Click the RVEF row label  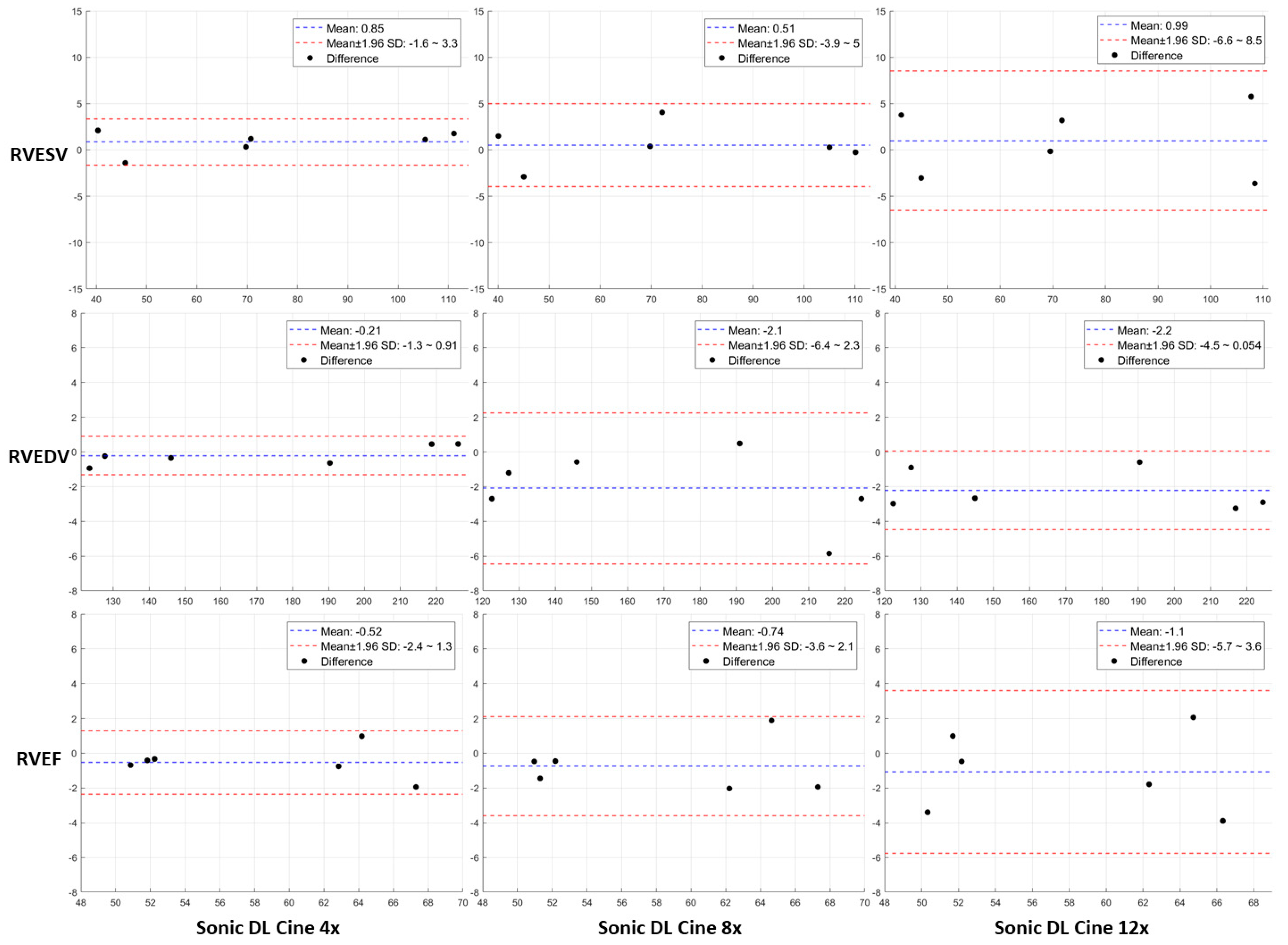pyautogui.click(x=39, y=759)
